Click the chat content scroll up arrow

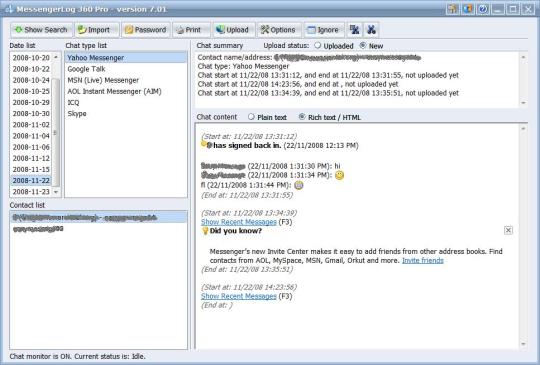coord(523,128)
